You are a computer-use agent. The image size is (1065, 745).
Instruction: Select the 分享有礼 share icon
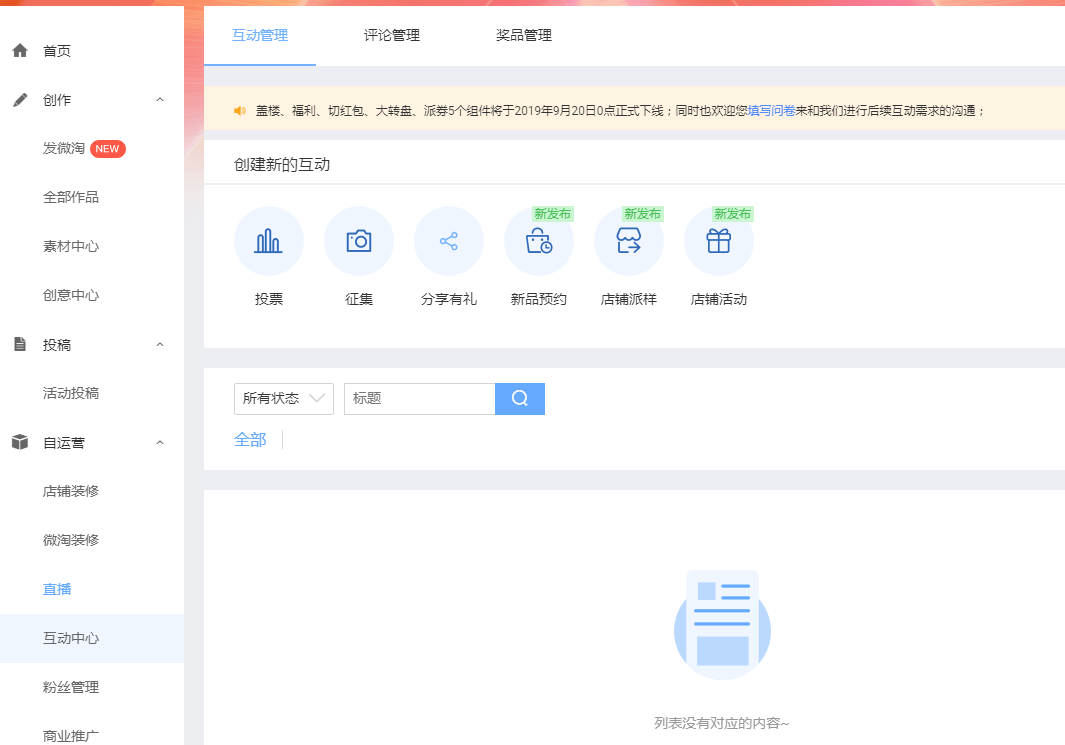pos(448,241)
